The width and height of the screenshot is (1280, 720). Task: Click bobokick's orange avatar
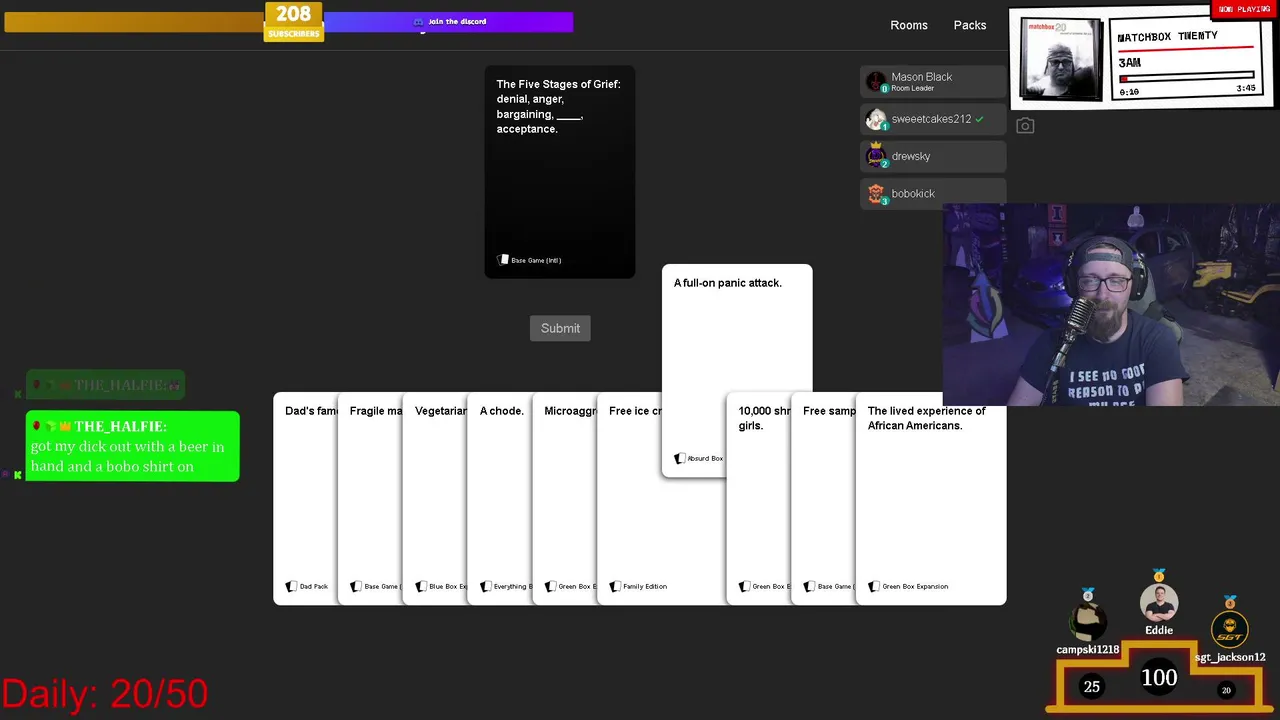[x=876, y=194]
